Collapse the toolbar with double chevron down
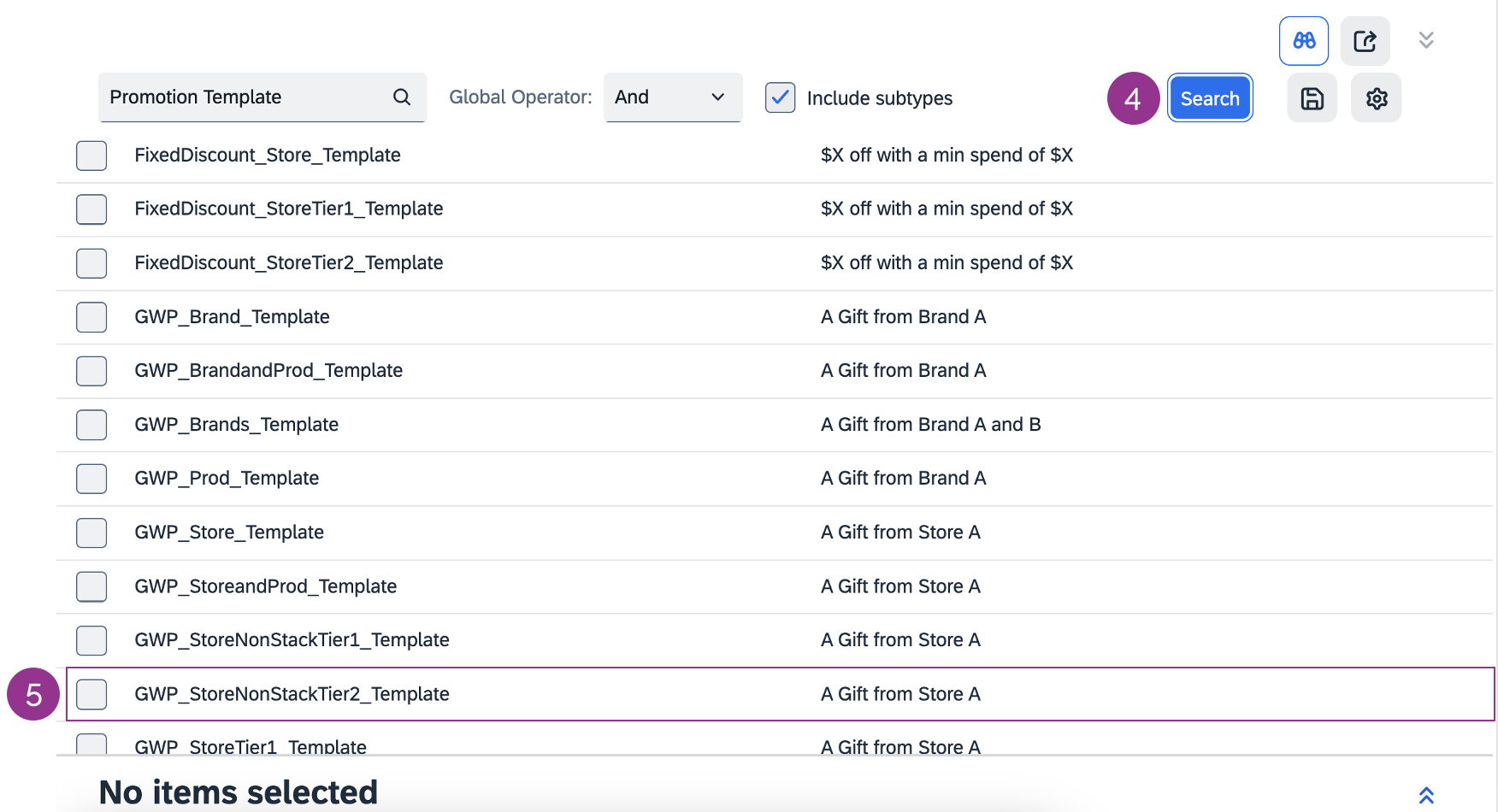The image size is (1498, 812). [1425, 40]
